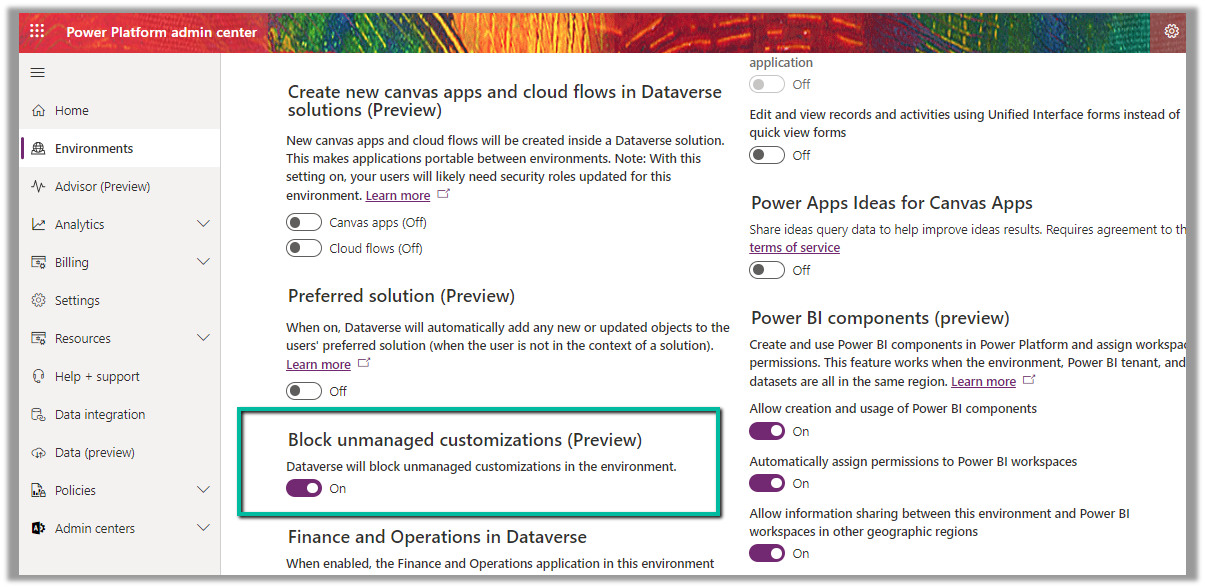
Task: Click the Data integration icon
Action: 39,415
